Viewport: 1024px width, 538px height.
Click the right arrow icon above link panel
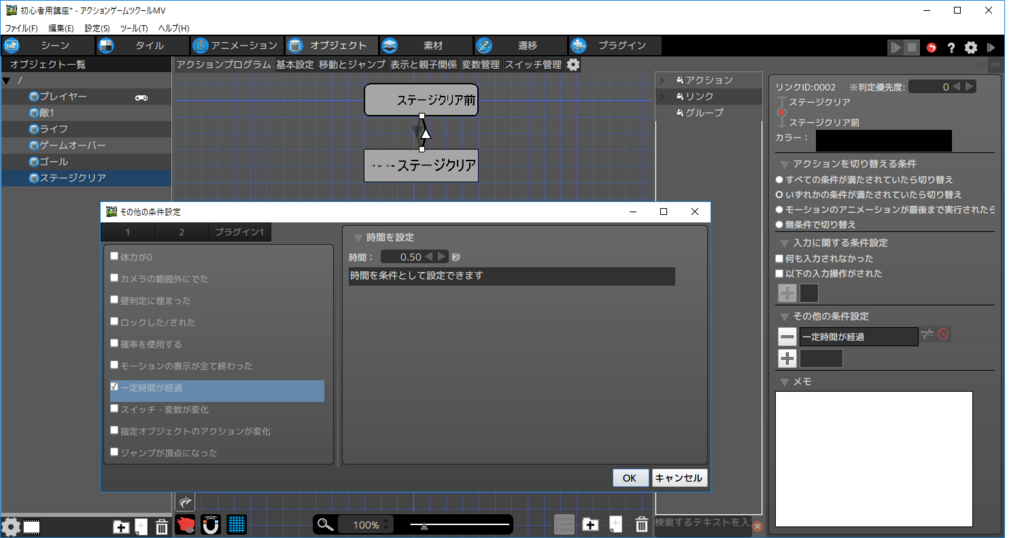(x=995, y=65)
